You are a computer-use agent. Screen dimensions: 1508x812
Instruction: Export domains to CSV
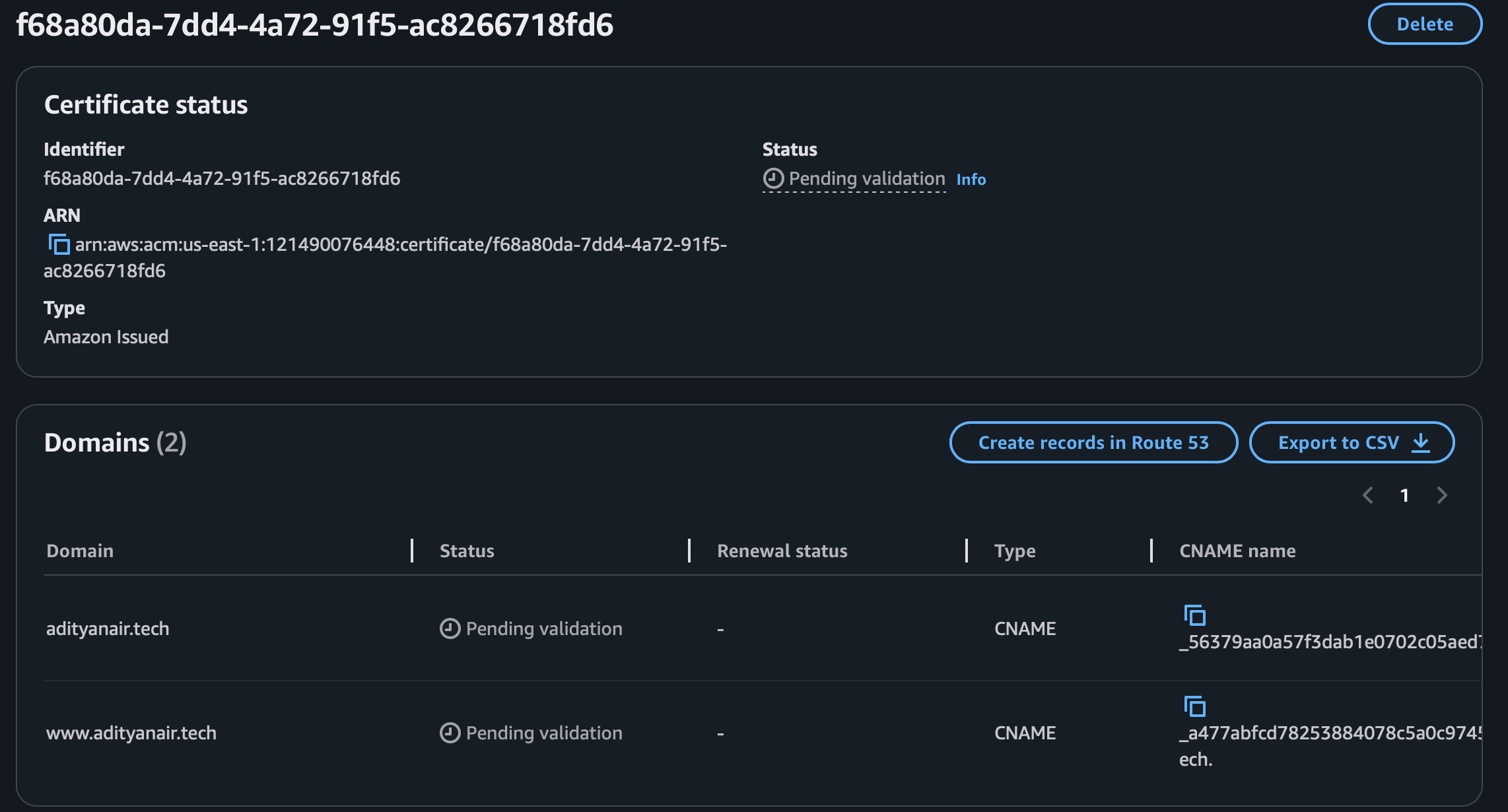pyautogui.click(x=1338, y=442)
